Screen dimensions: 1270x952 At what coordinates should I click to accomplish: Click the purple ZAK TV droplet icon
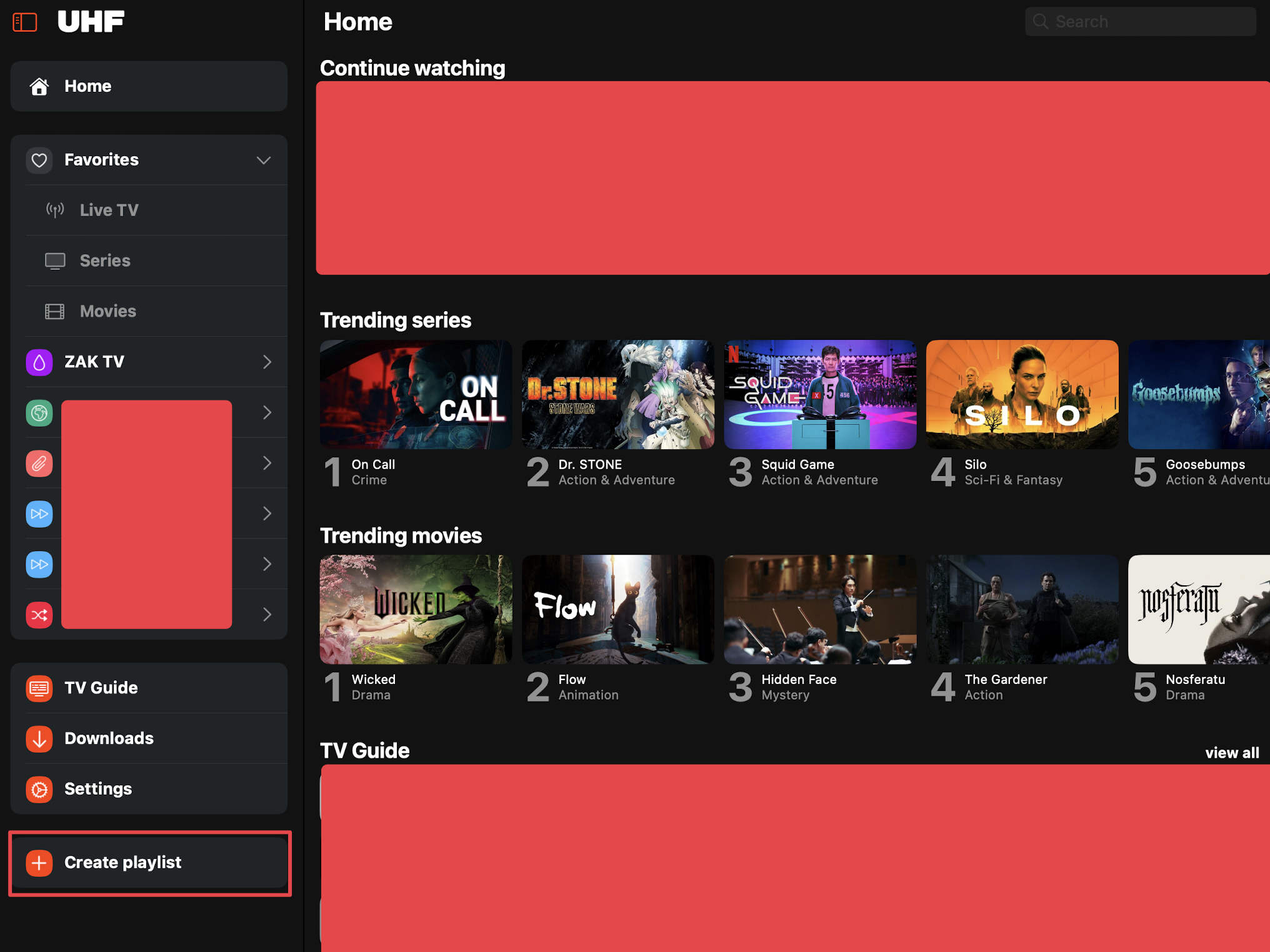point(39,362)
